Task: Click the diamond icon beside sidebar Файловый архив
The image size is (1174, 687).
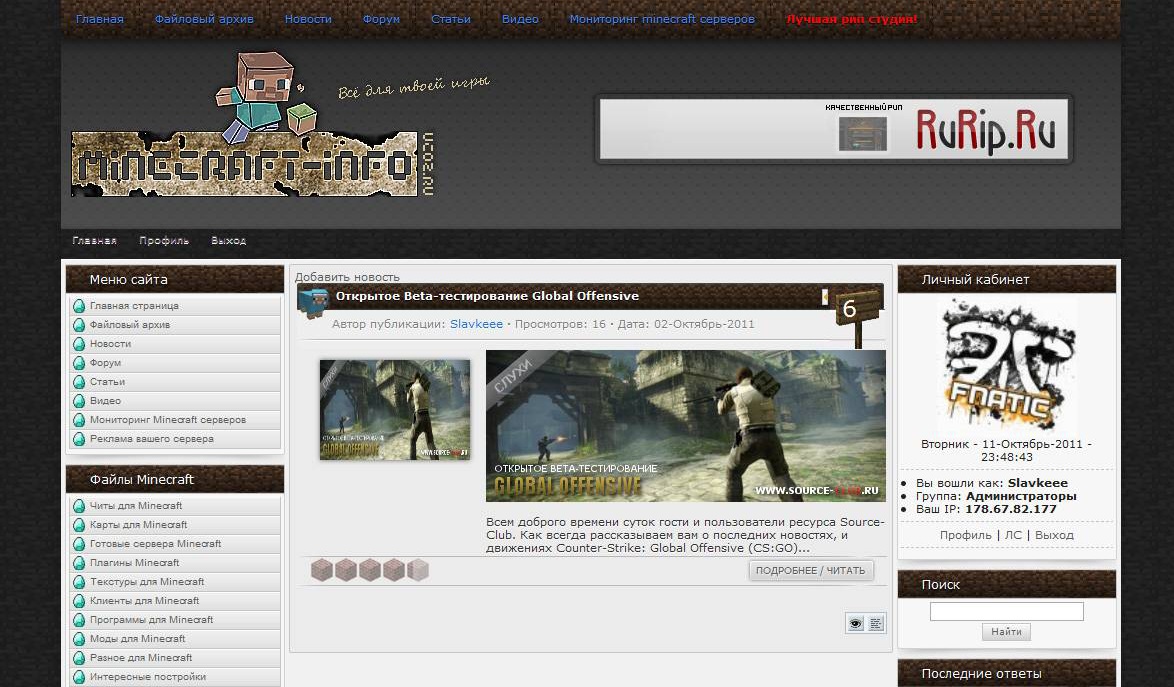Action: click(79, 325)
